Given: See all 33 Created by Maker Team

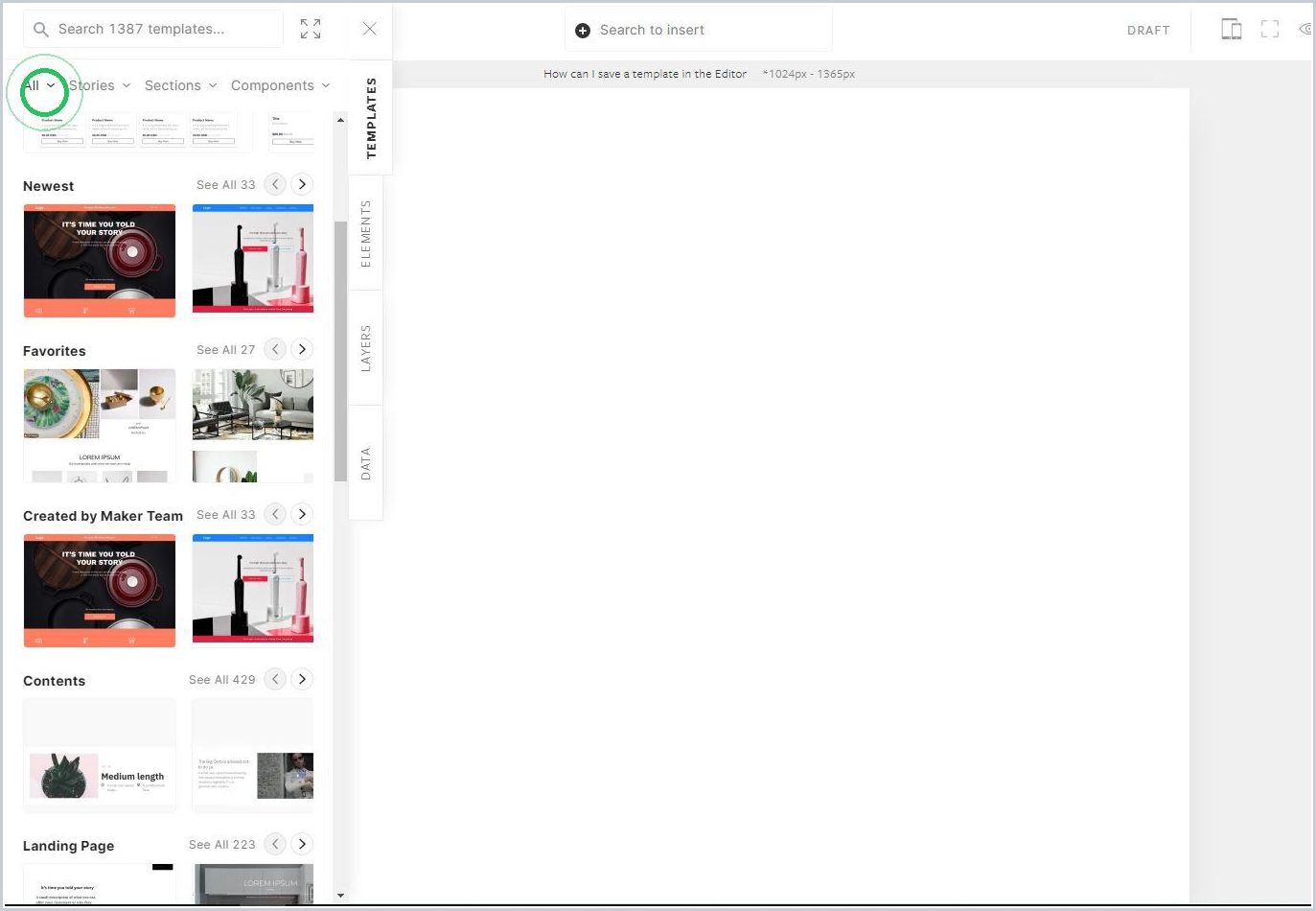Looking at the screenshot, I should [x=226, y=515].
